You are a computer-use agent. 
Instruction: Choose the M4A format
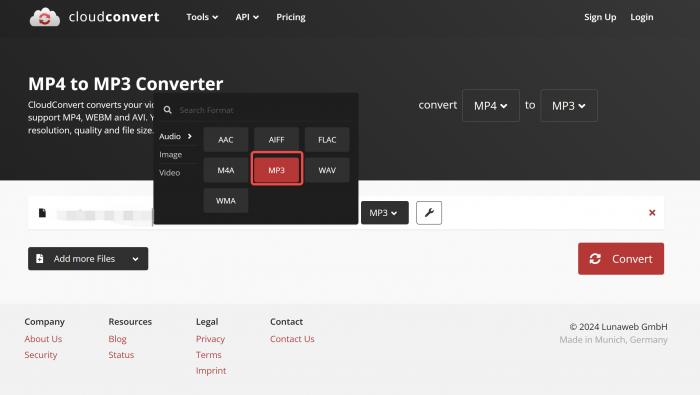225,170
